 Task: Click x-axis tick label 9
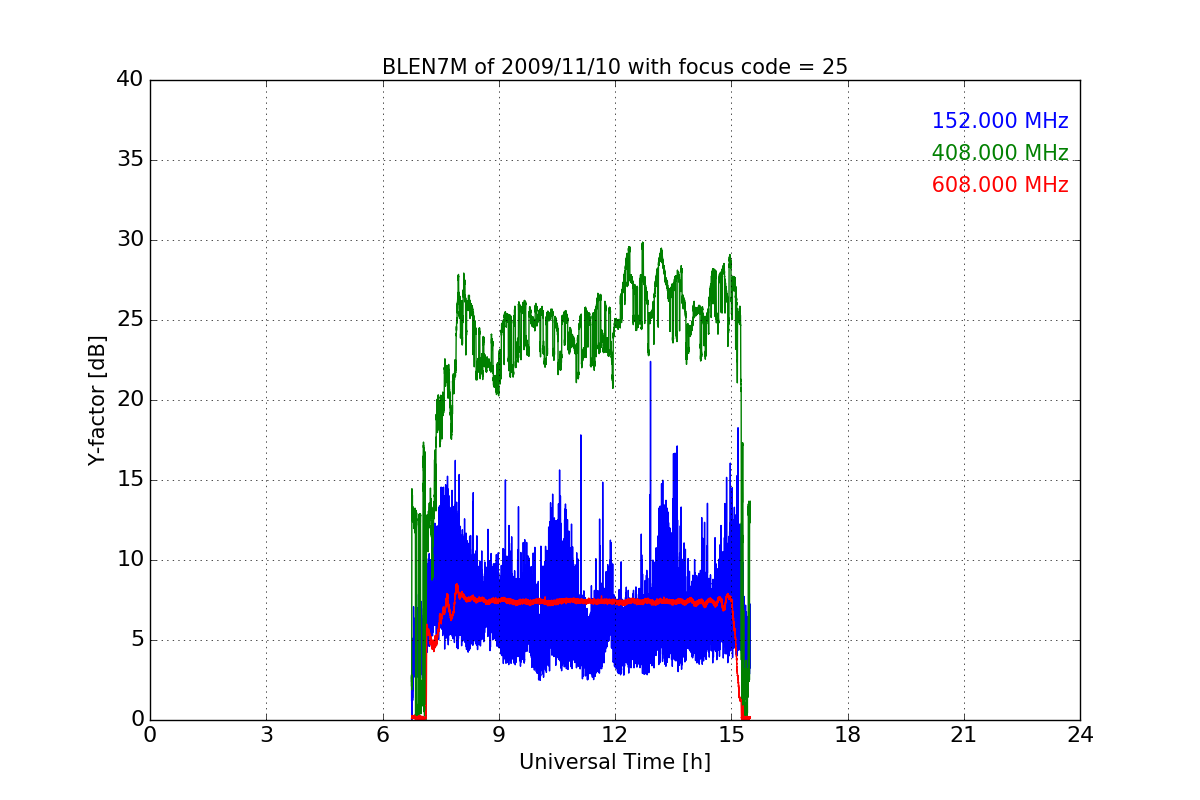499,734
